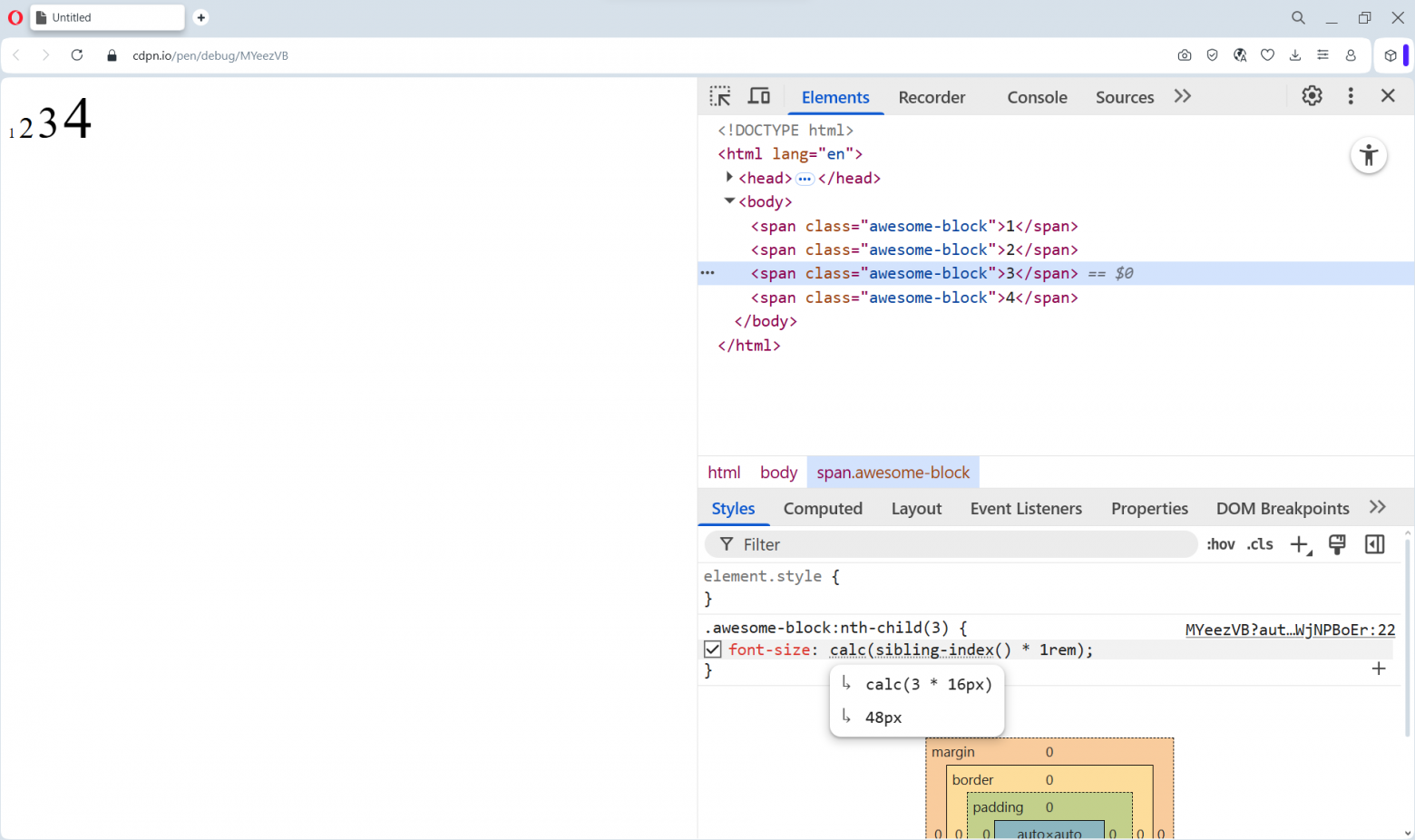The width and height of the screenshot is (1415, 840).
Task: Go back to previous page
Action: click(x=16, y=55)
